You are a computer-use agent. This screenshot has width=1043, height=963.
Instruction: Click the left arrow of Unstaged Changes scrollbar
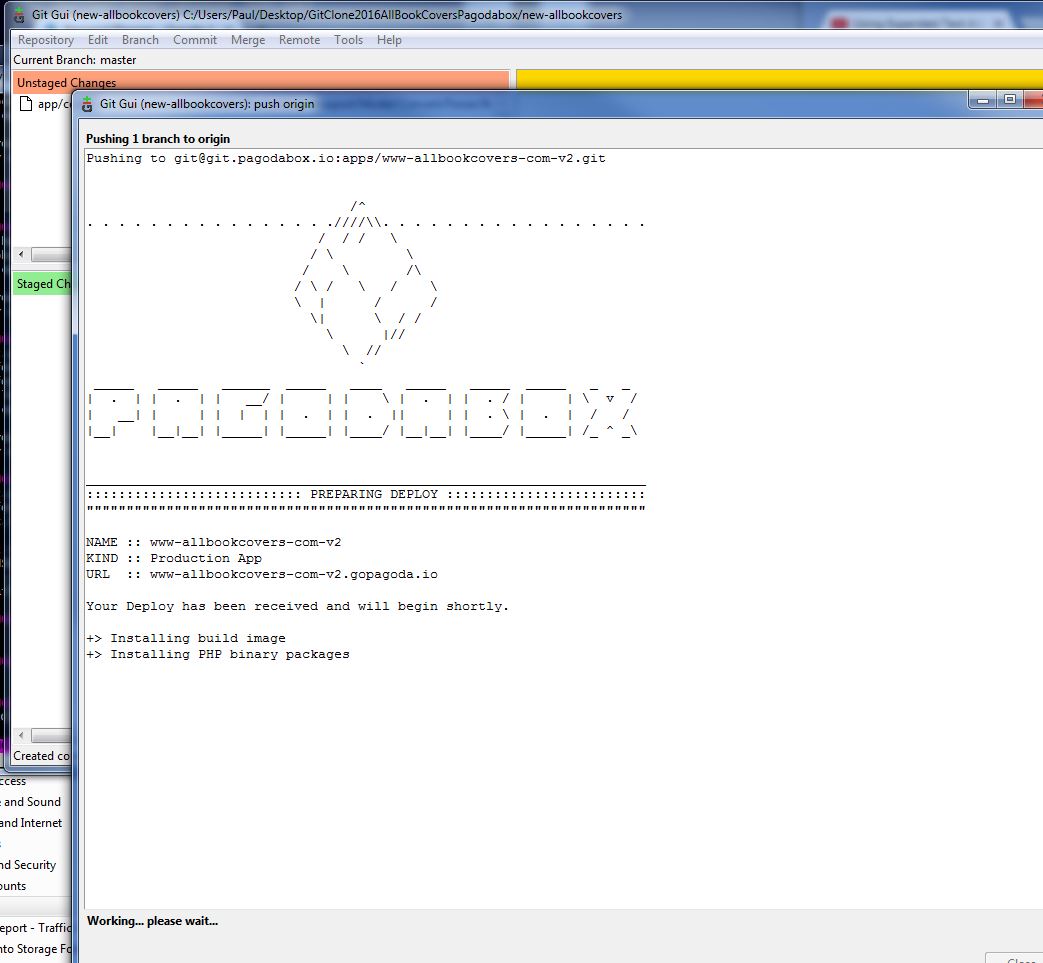pyautogui.click(x=21, y=254)
